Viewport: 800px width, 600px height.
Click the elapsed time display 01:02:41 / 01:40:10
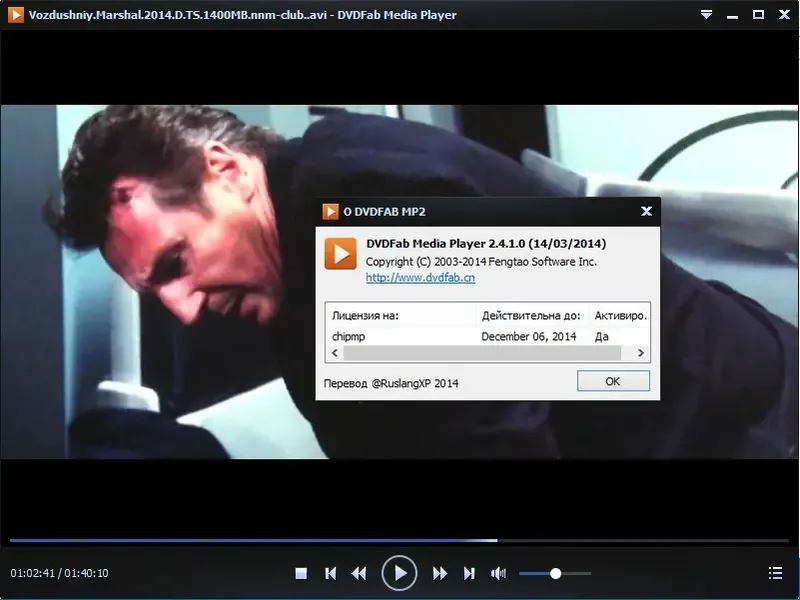tap(59, 573)
